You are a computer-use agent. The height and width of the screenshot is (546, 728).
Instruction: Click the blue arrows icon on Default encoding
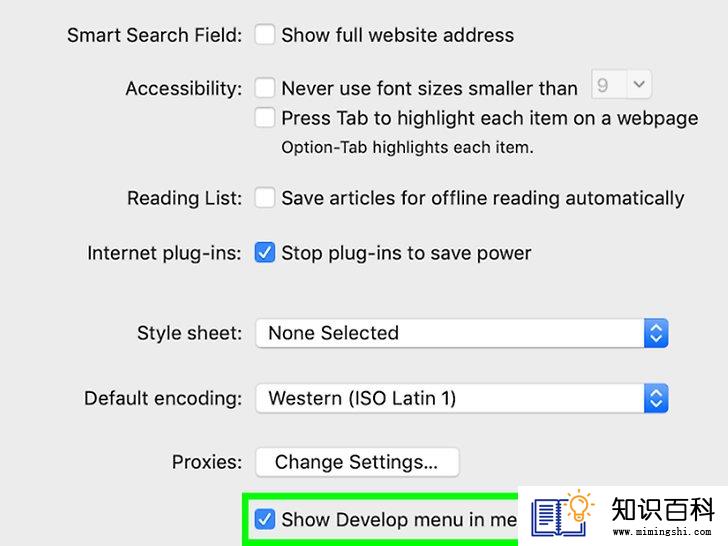(x=656, y=398)
